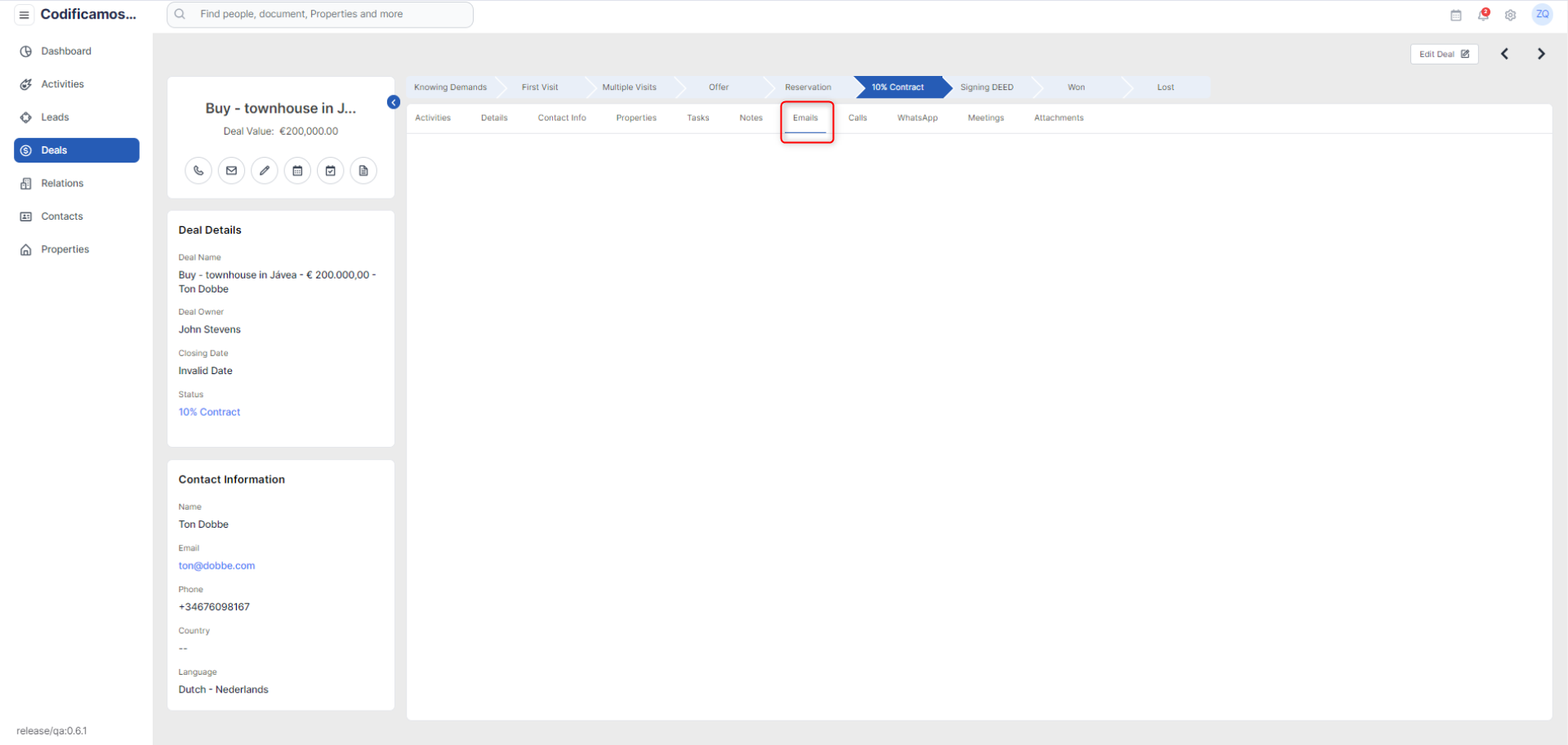Click the pencil icon on deal card
This screenshot has width=1568, height=745.
tap(265, 171)
